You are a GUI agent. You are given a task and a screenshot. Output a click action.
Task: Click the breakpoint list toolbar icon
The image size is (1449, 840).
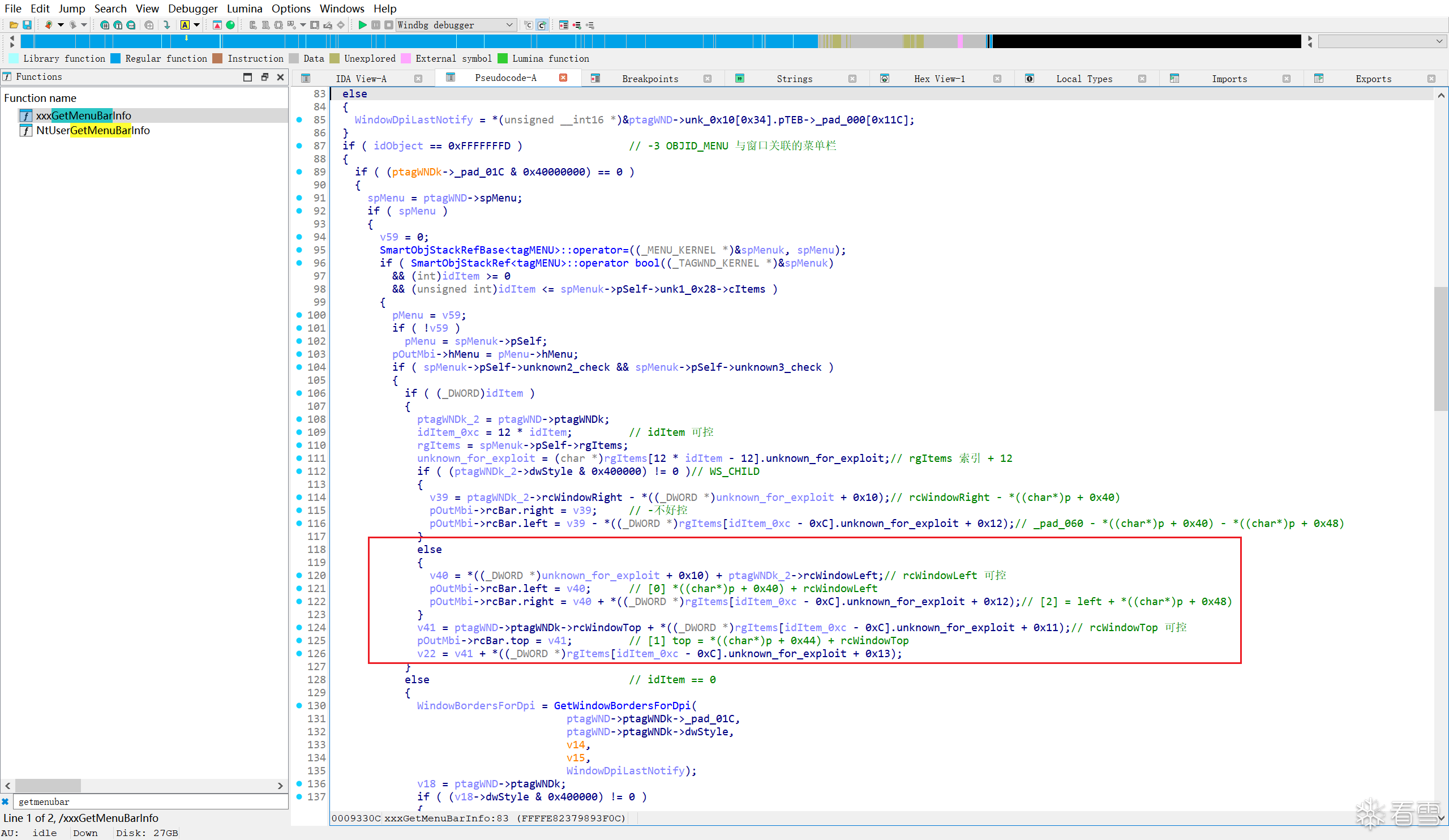(x=564, y=25)
